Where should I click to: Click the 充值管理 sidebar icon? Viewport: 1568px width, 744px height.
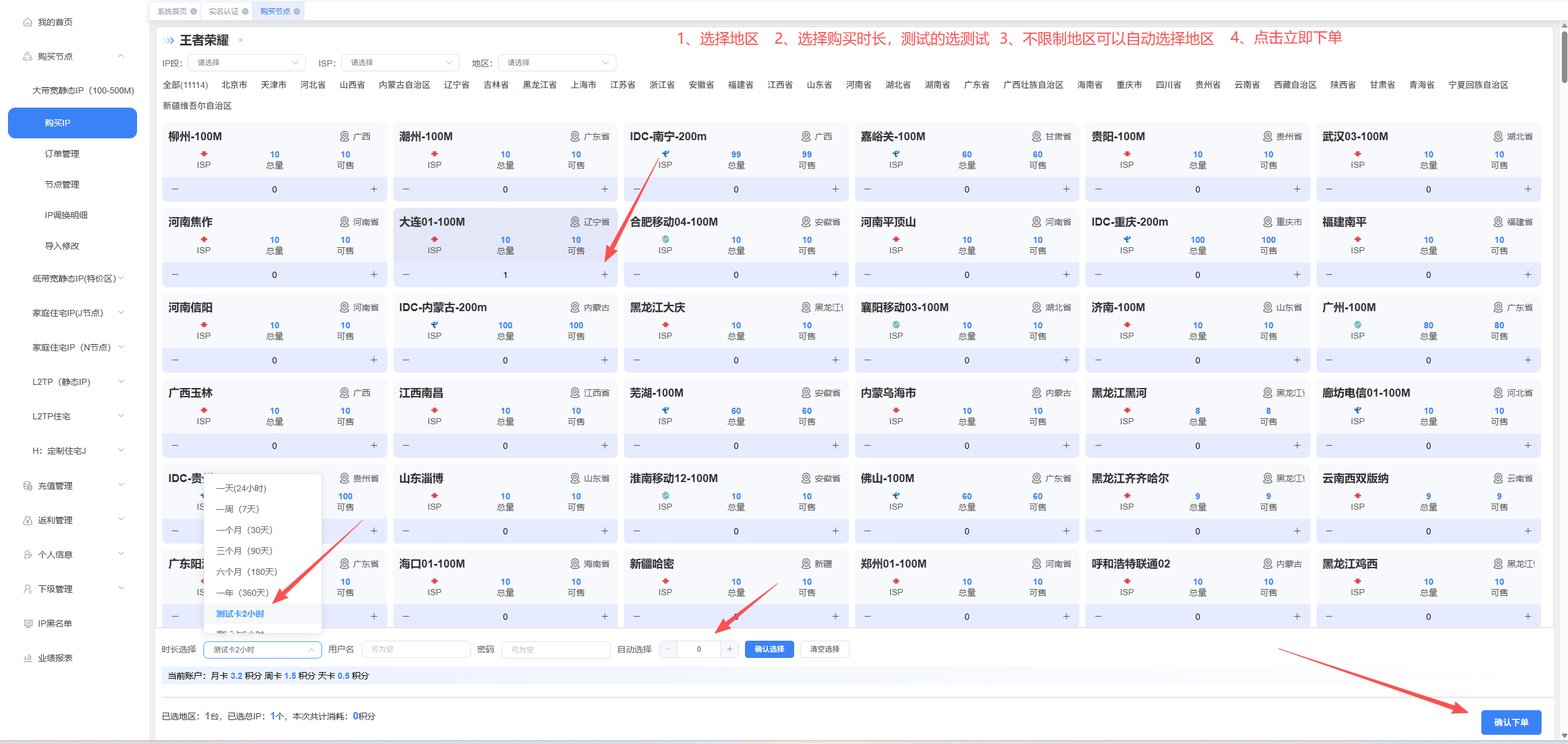(x=28, y=486)
